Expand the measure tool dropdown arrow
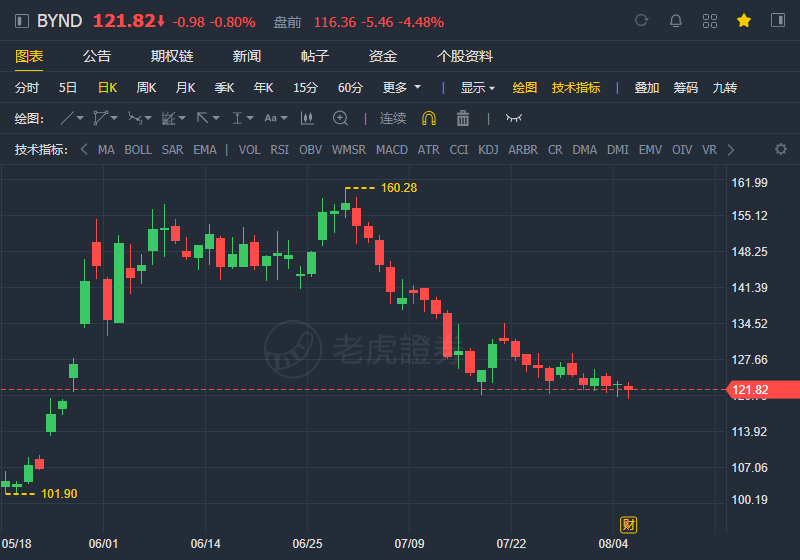The width and height of the screenshot is (800, 560). pyautogui.click(x=250, y=118)
